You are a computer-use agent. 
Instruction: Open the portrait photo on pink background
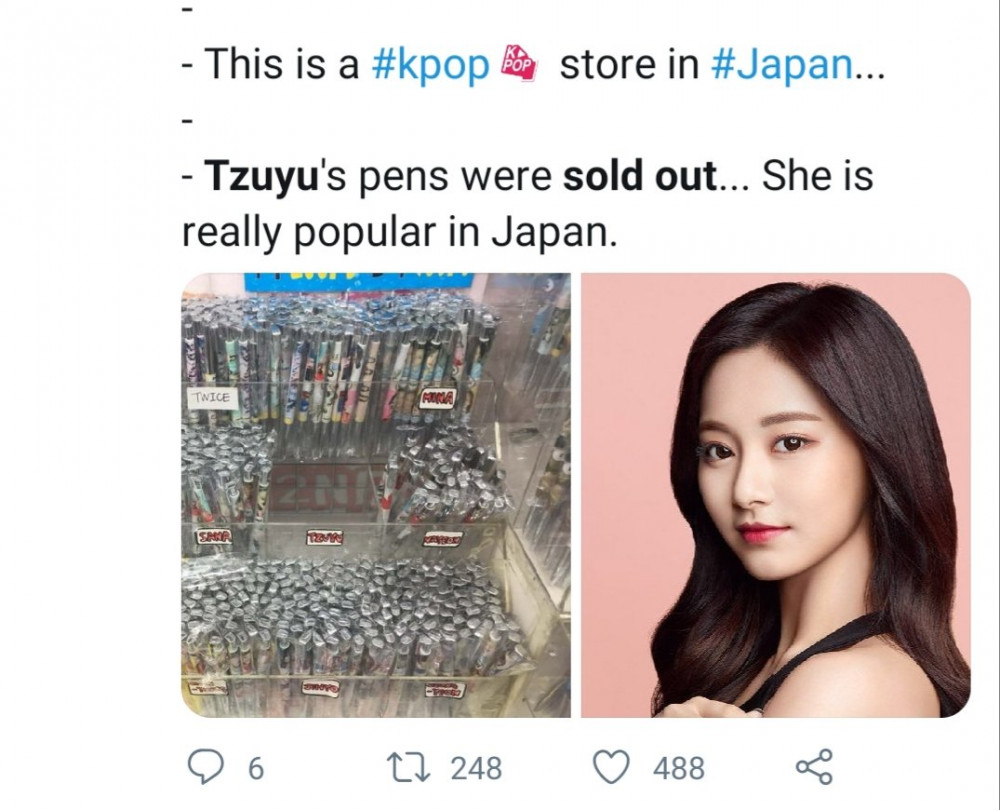776,496
